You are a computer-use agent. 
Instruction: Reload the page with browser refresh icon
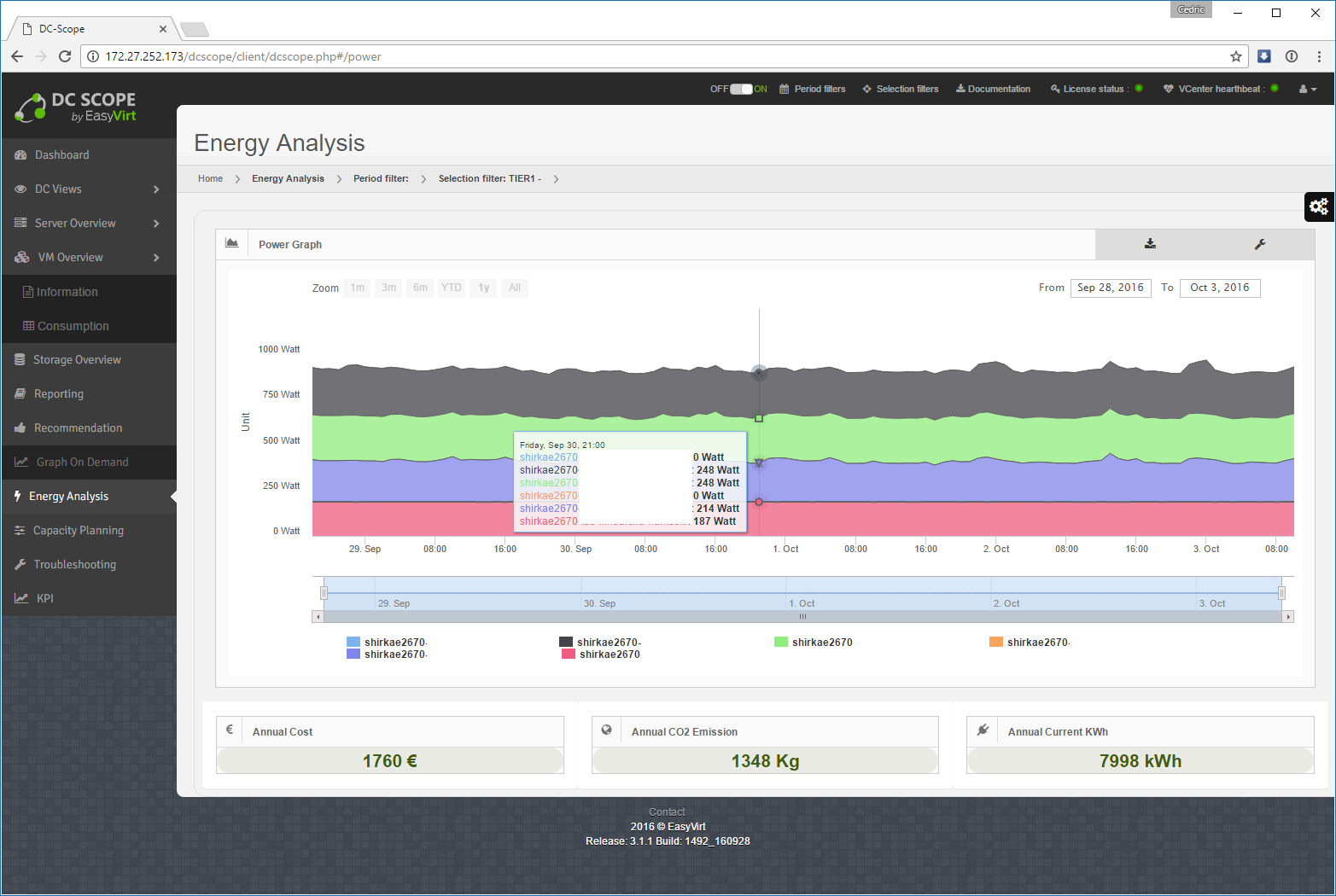[x=65, y=56]
